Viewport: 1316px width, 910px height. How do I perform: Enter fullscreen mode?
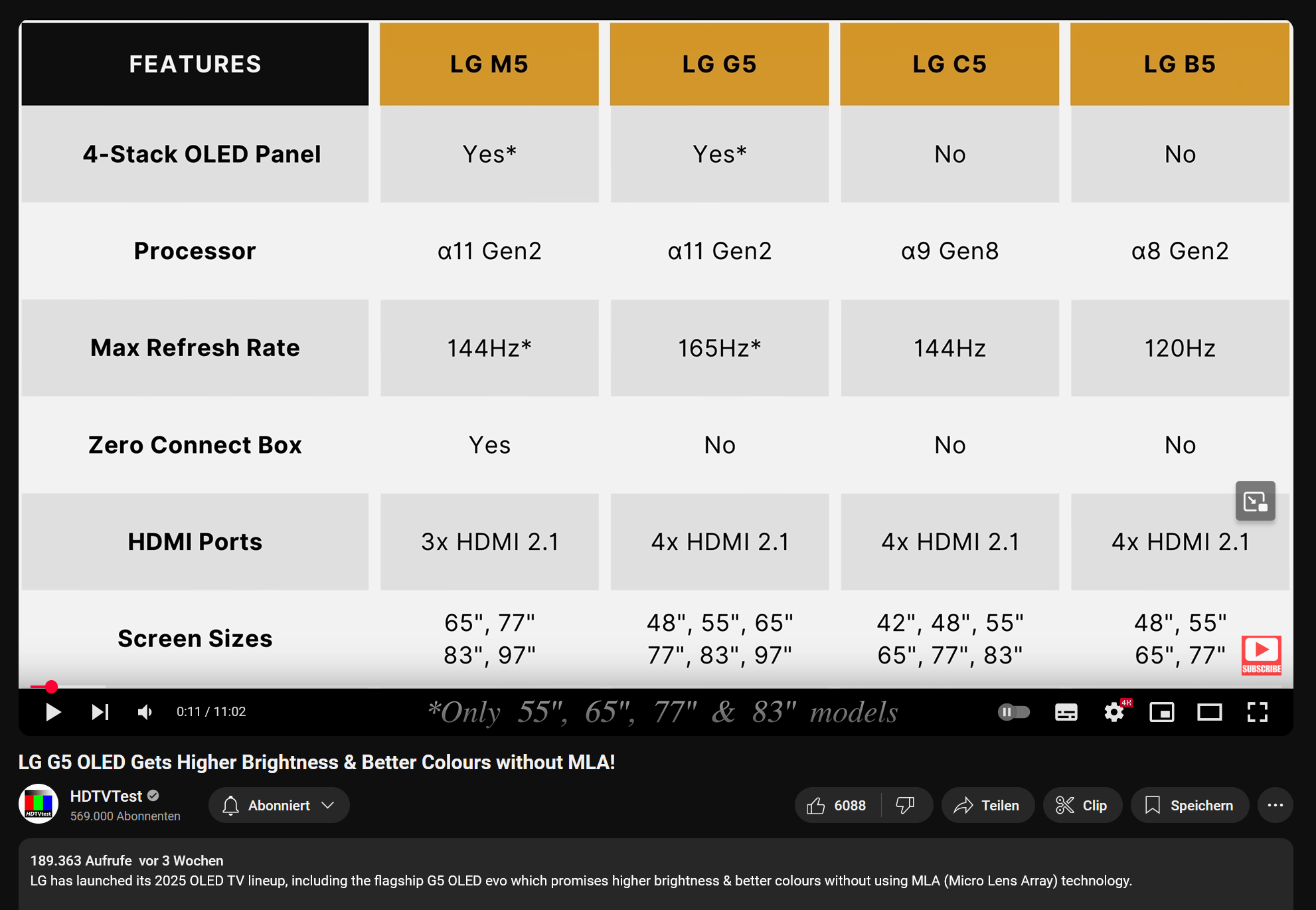(x=1257, y=711)
